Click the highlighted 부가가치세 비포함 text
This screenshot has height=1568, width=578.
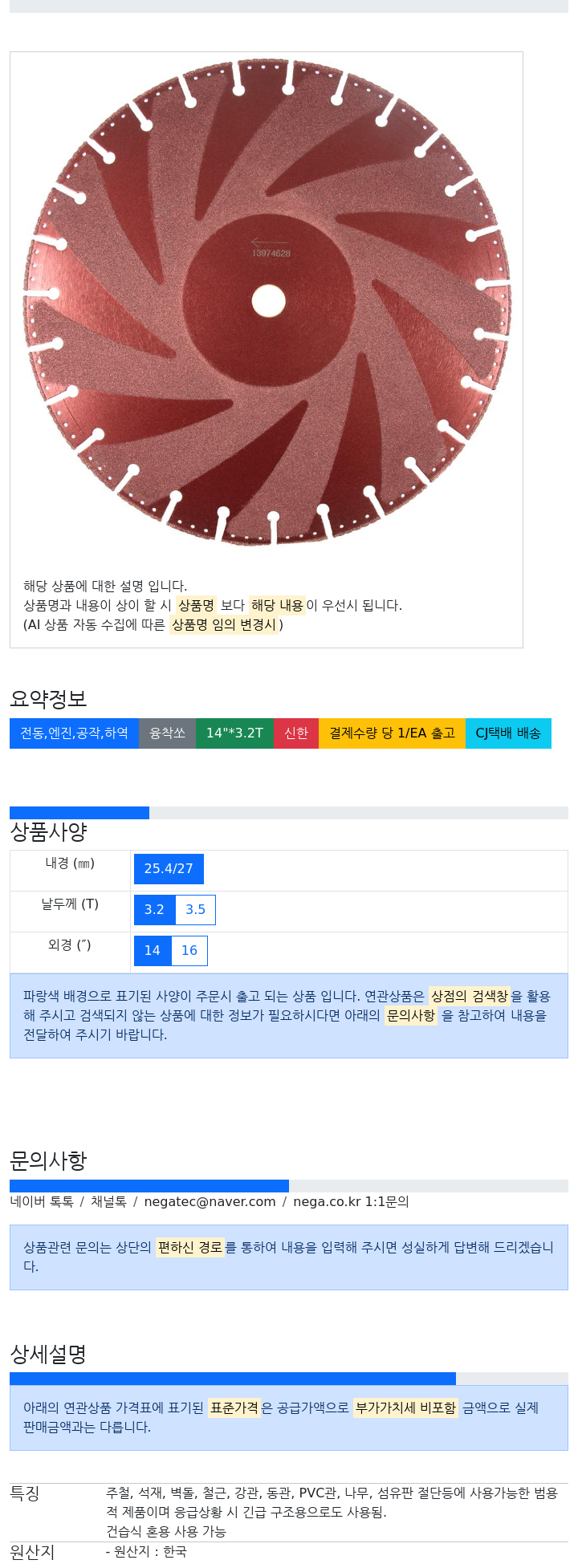(405, 1408)
